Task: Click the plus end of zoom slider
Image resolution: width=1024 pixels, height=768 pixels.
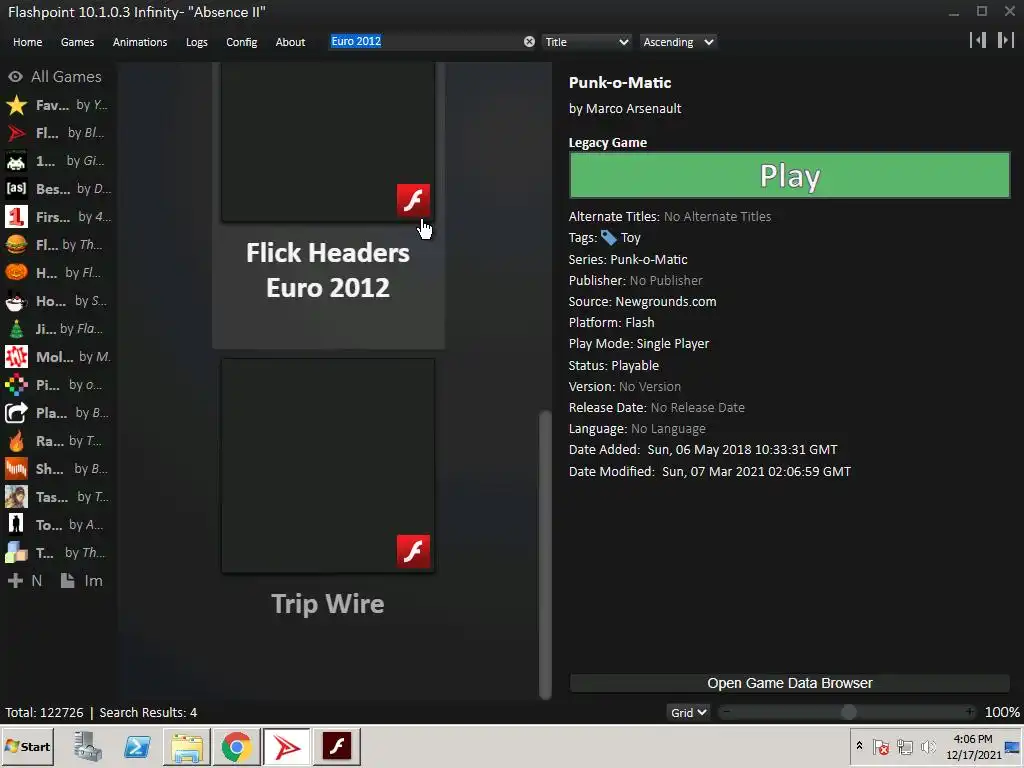Action: coord(970,712)
